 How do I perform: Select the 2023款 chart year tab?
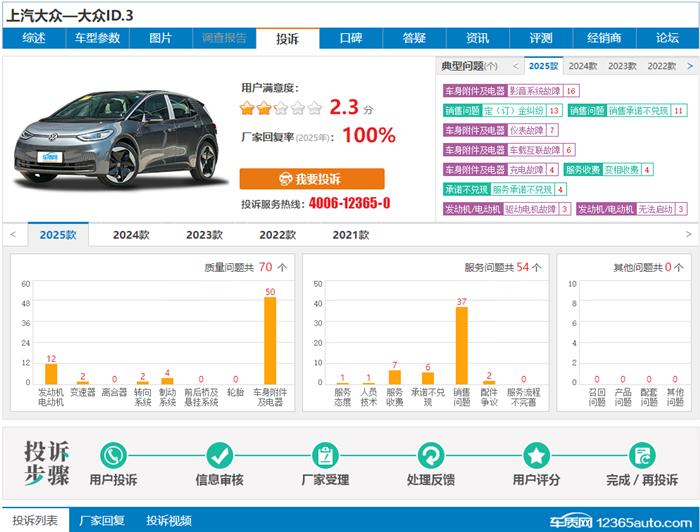204,235
